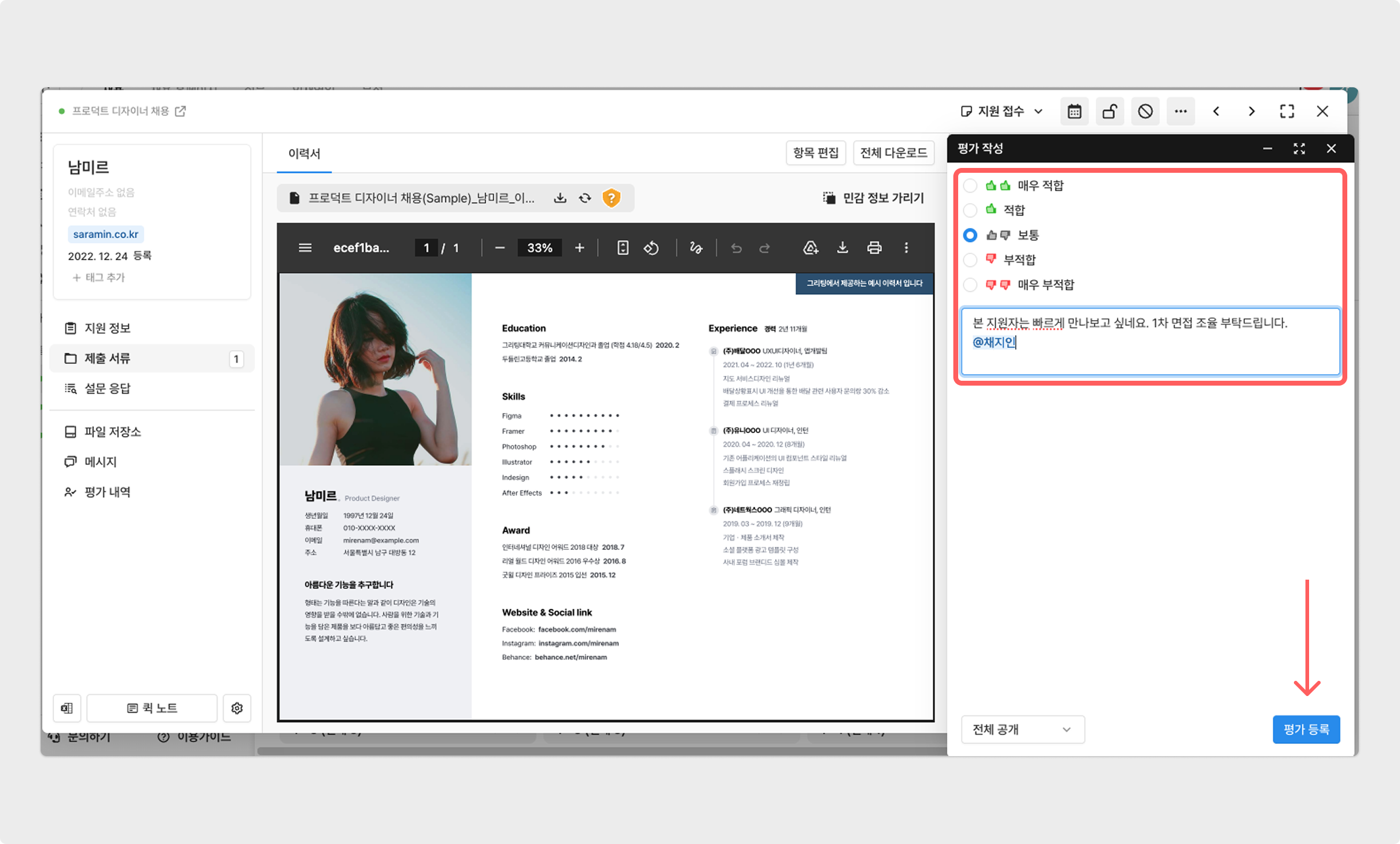Click the PDF page number field
The height and width of the screenshot is (844, 1400).
pyautogui.click(x=427, y=248)
